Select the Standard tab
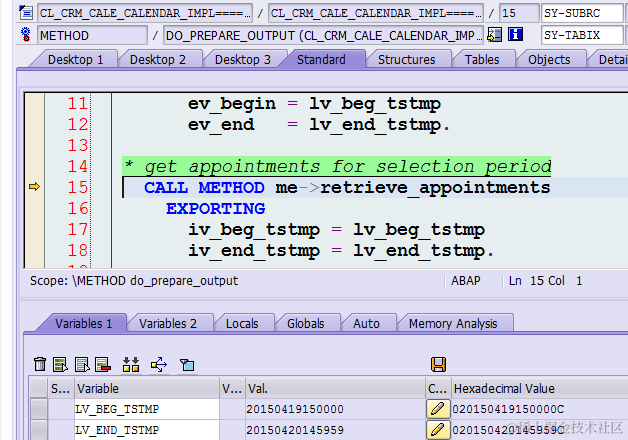This screenshot has width=628, height=440. [x=321, y=60]
